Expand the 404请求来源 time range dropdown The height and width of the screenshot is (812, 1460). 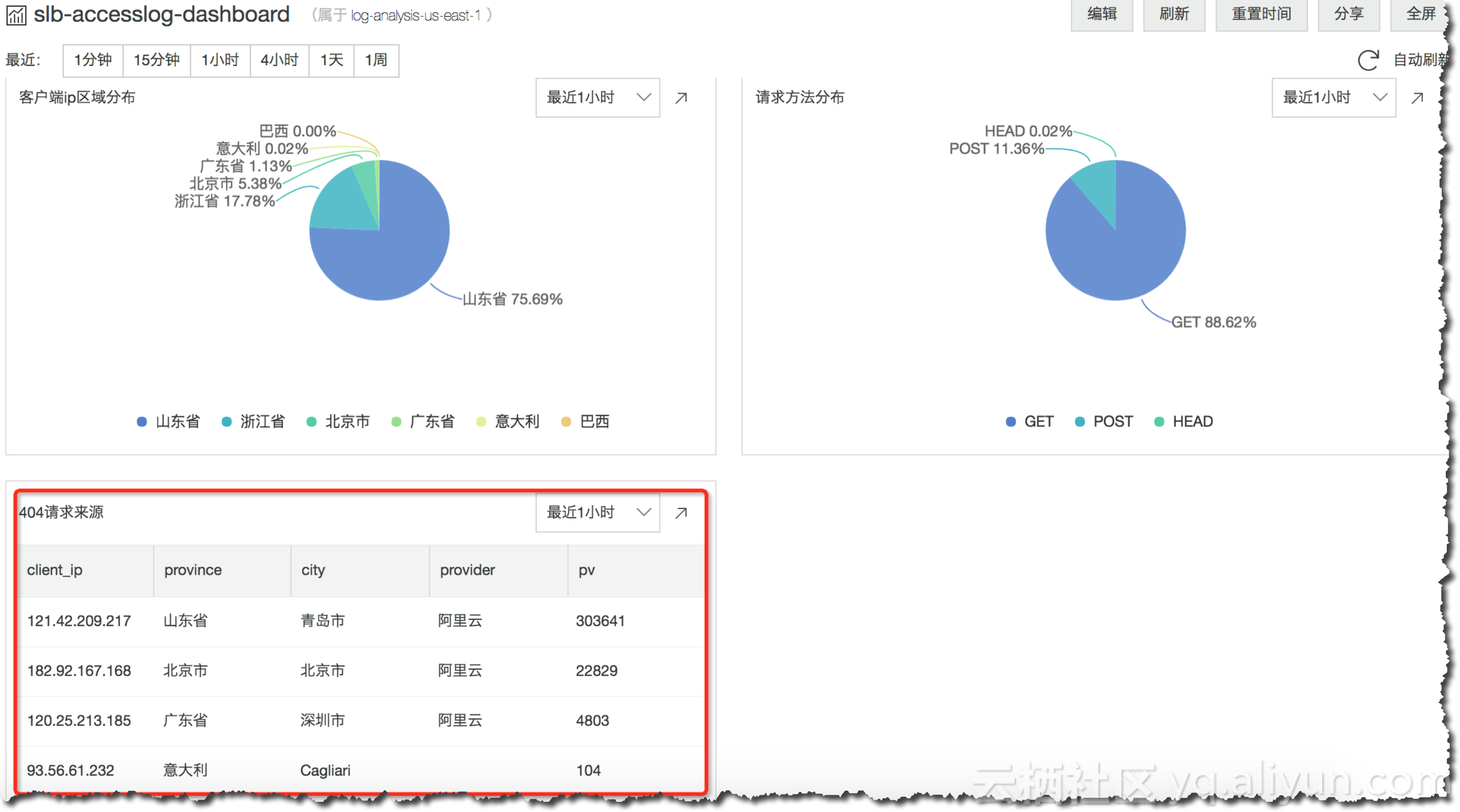click(x=597, y=512)
